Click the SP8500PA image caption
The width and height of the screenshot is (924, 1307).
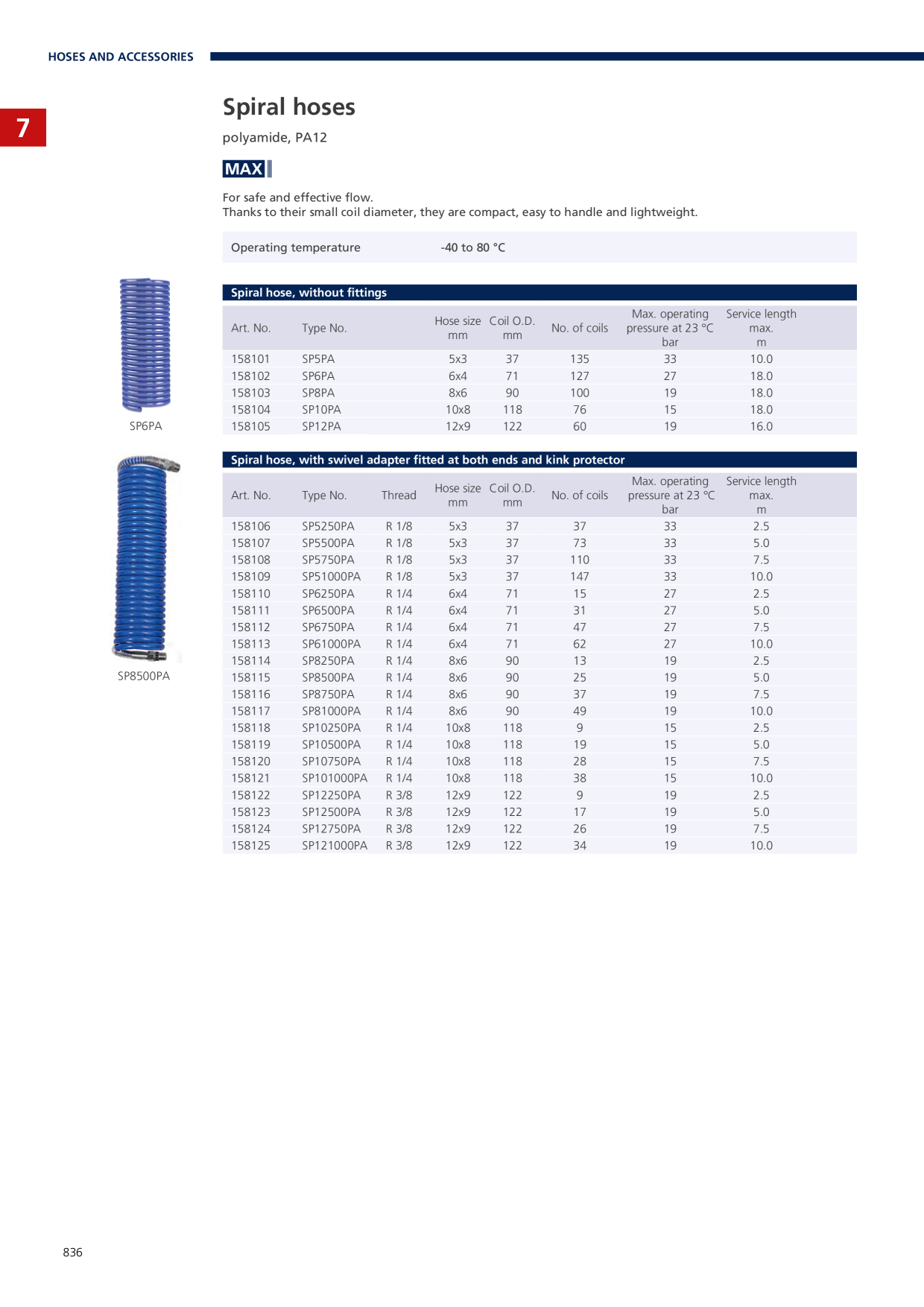[144, 676]
